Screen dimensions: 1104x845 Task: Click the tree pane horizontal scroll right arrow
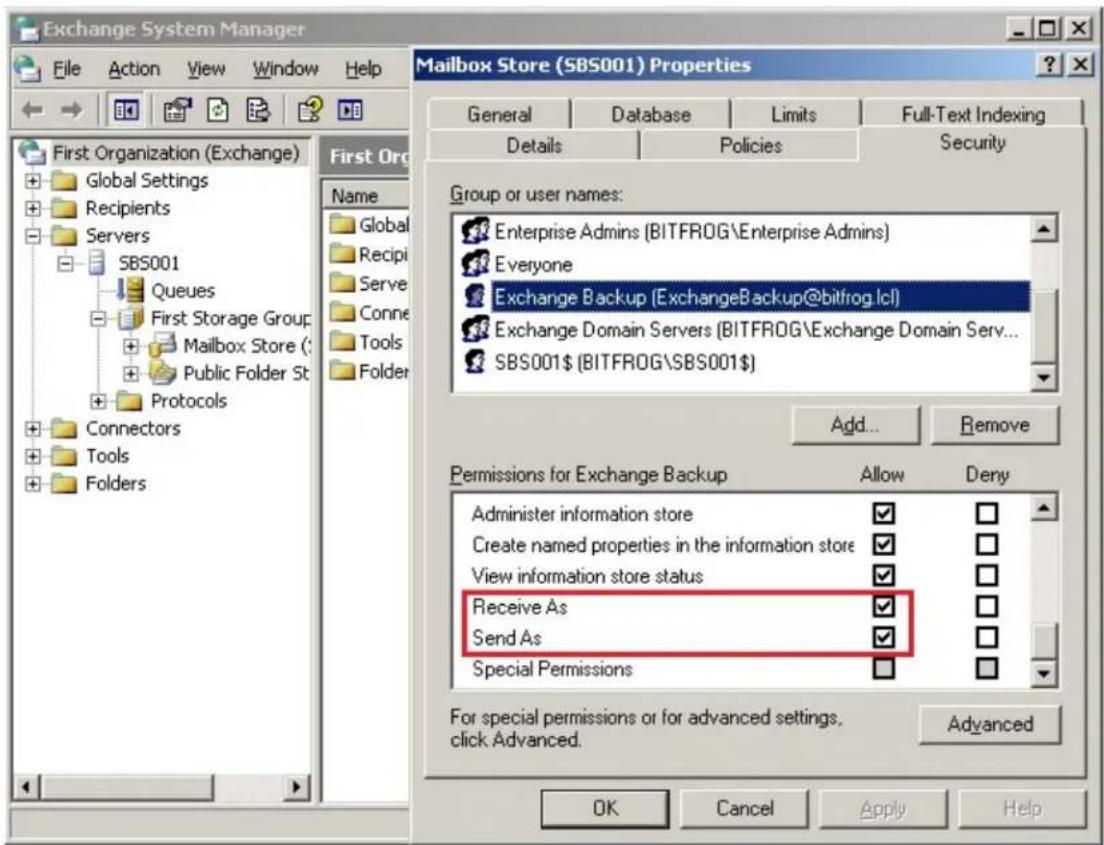coord(296,786)
